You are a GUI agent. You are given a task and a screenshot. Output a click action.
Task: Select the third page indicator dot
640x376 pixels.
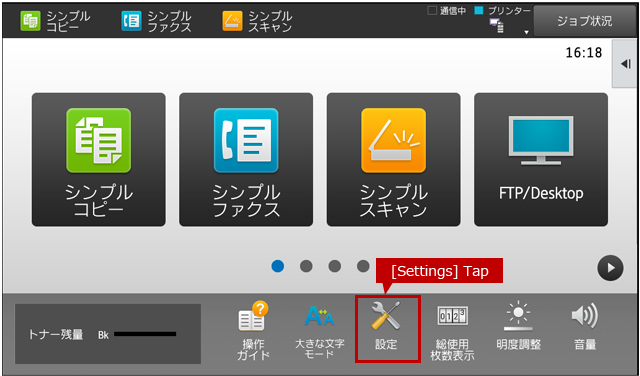[x=335, y=266]
